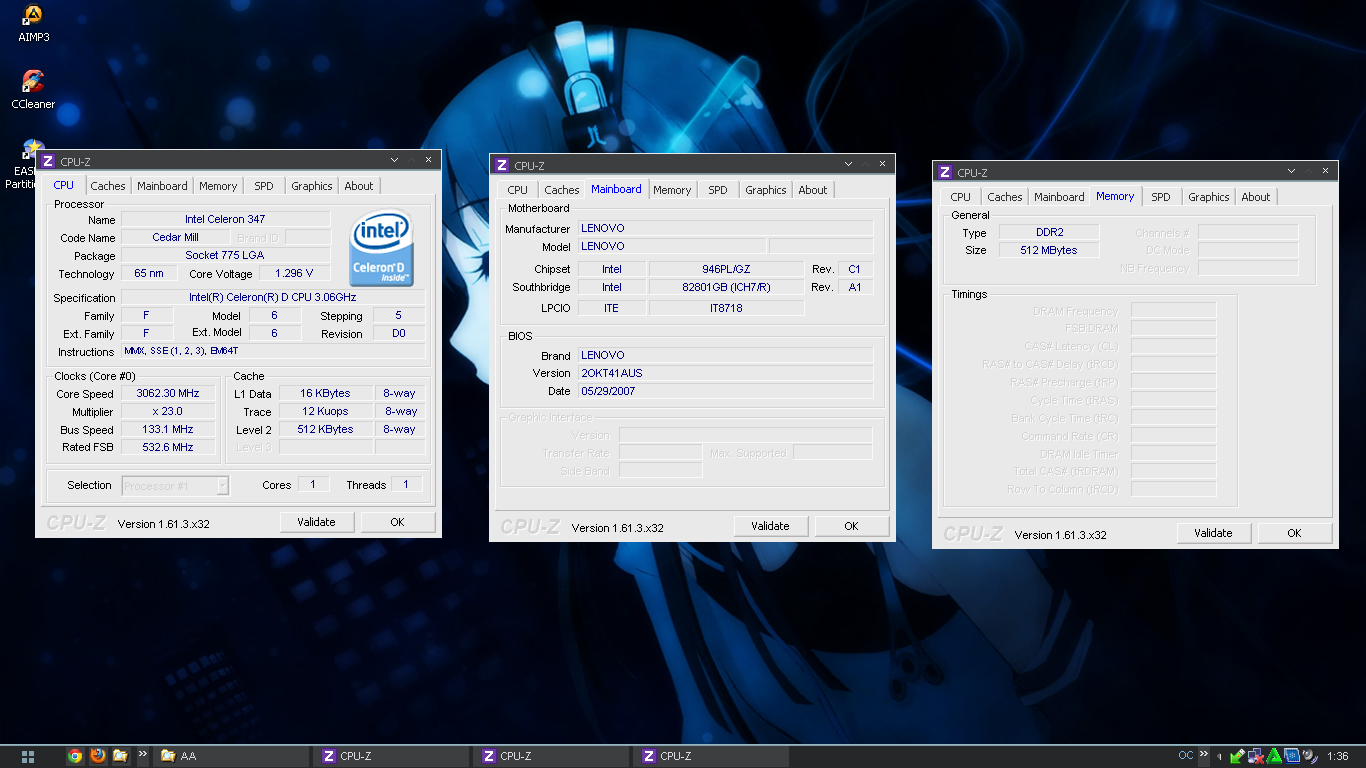Open title bar dropdown arrow in CPU tab window
1366x768 pixels.
(x=393, y=160)
